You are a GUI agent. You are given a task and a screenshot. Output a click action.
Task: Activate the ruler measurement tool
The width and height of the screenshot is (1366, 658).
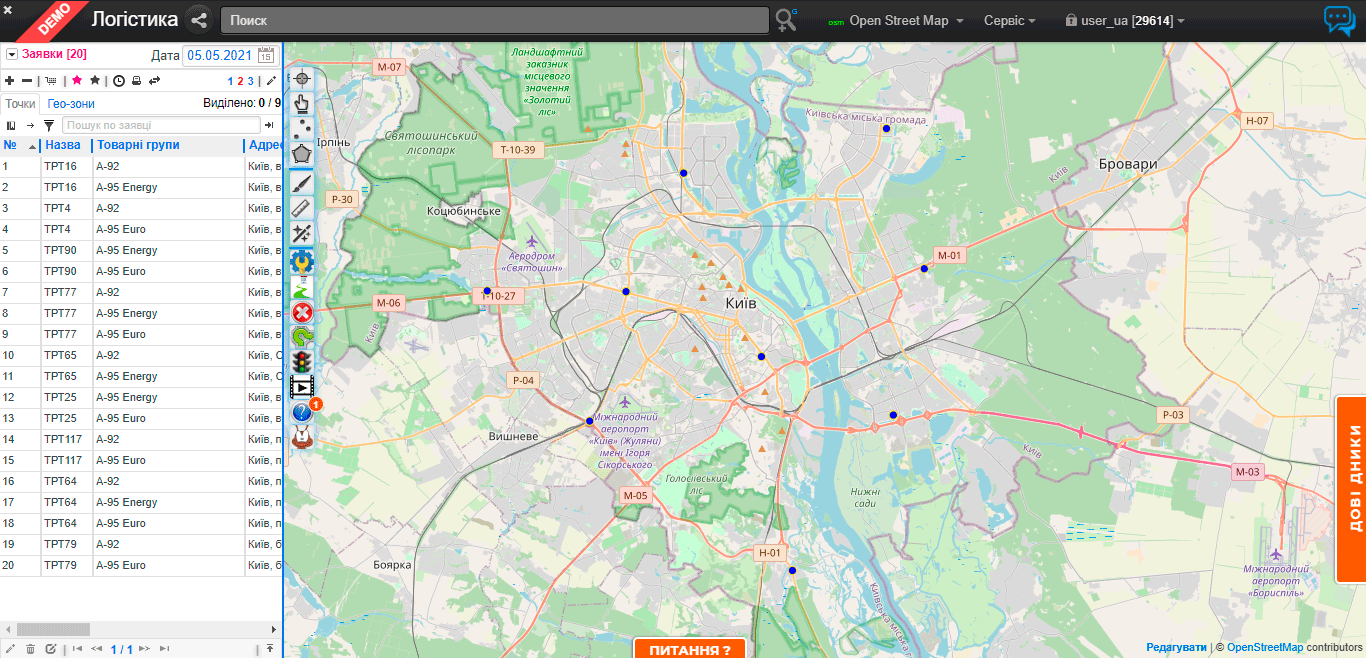click(301, 208)
